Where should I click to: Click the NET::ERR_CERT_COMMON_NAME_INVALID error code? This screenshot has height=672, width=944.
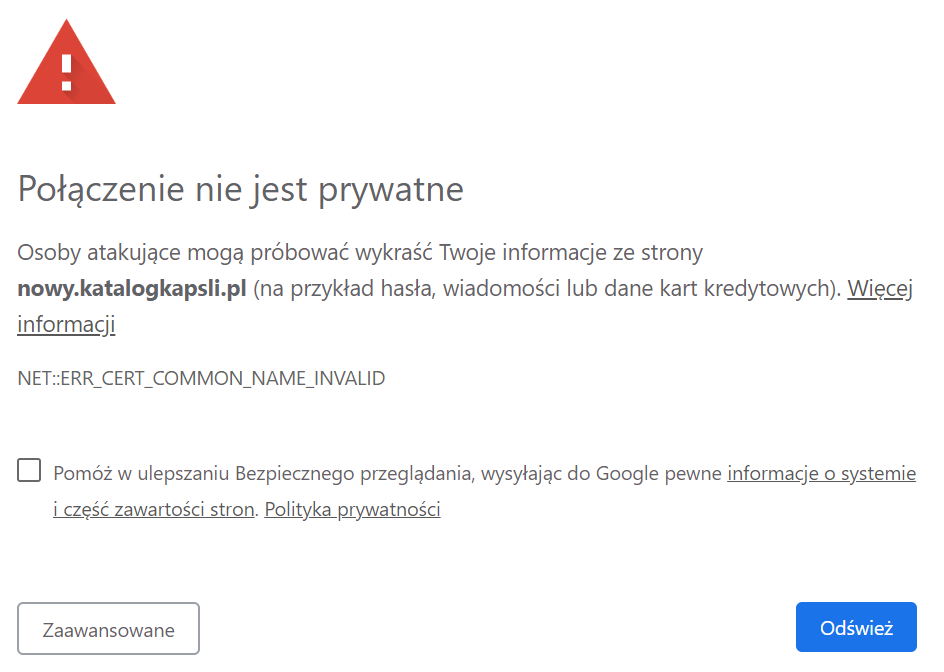(x=201, y=379)
